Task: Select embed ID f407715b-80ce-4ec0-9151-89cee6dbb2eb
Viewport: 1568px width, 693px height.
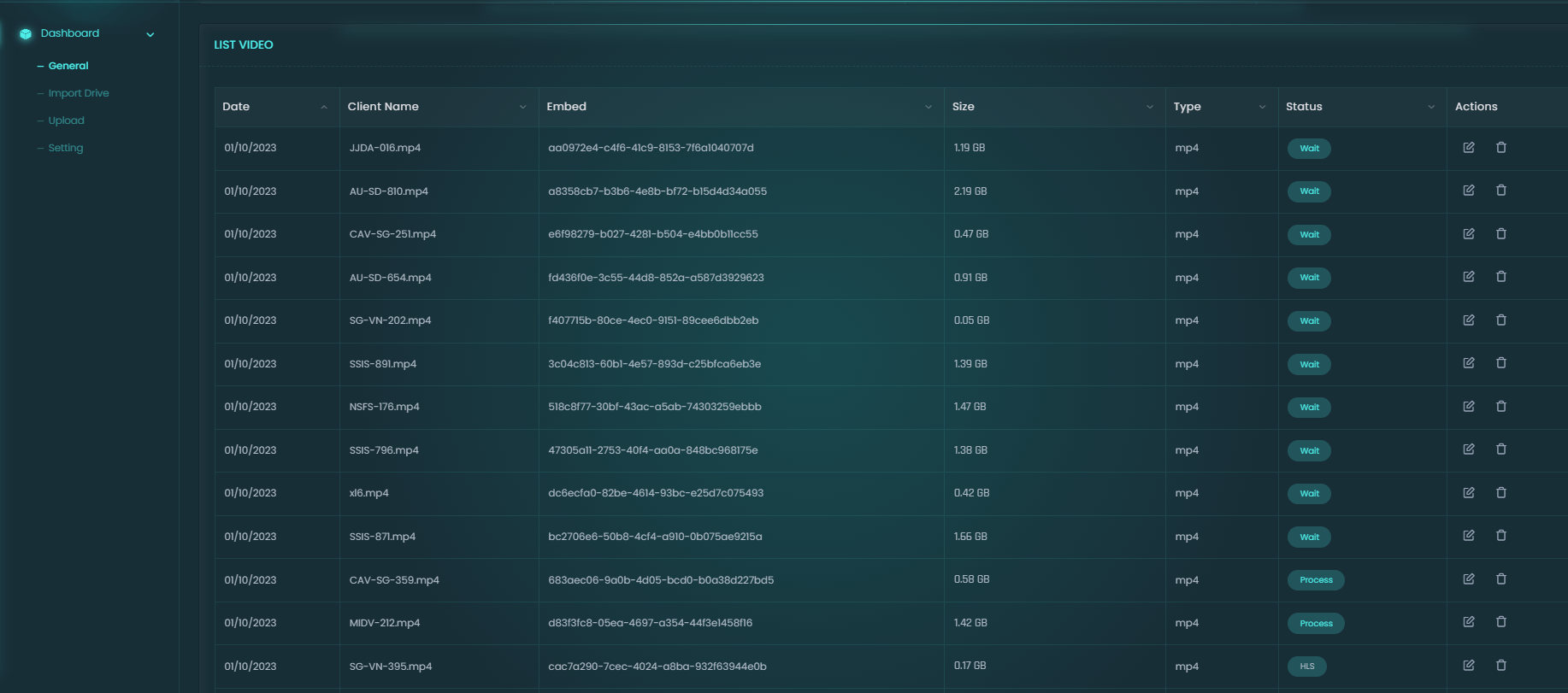Action: coord(653,320)
